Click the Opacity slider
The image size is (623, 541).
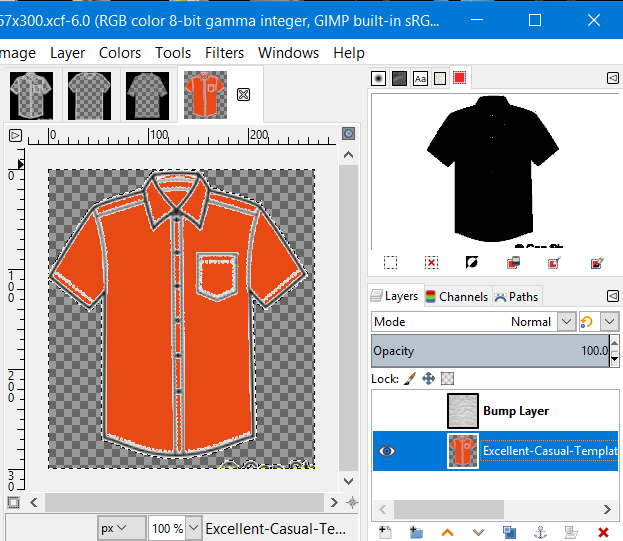point(490,351)
